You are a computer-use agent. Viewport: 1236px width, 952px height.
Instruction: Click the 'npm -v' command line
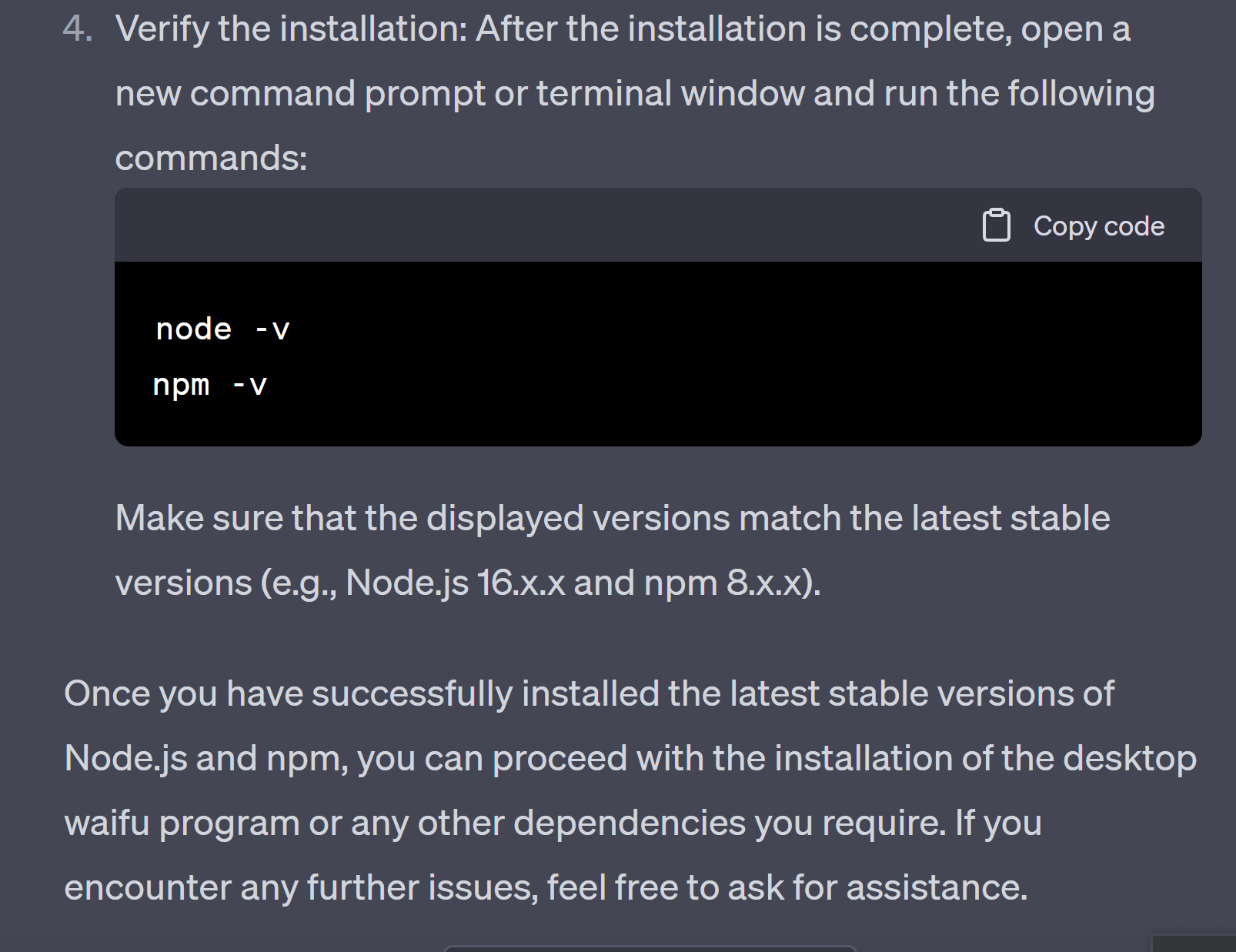pyautogui.click(x=210, y=384)
